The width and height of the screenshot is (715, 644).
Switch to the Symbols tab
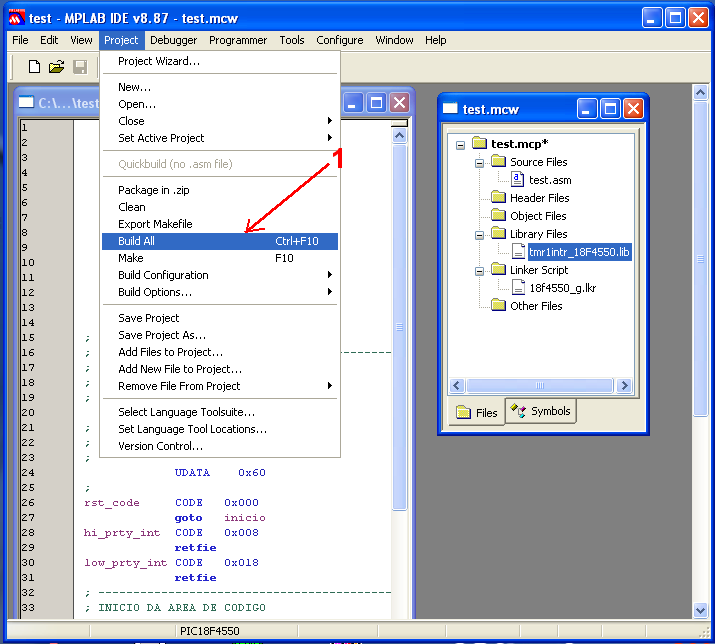540,411
